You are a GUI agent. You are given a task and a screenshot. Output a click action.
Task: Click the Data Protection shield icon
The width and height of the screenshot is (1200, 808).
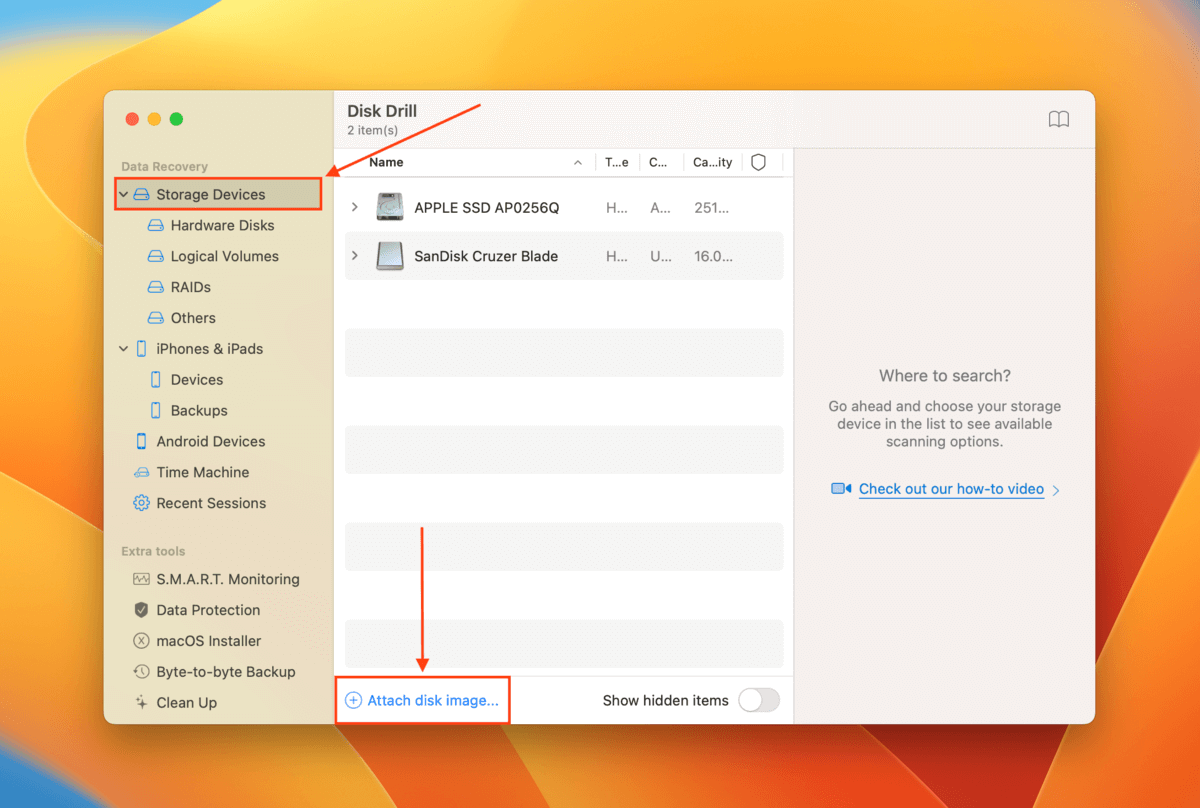point(141,611)
